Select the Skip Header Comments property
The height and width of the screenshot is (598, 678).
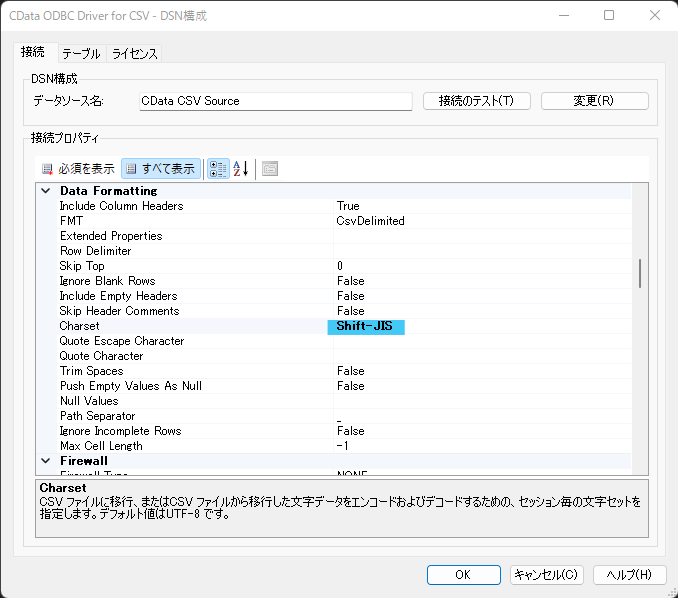119,311
